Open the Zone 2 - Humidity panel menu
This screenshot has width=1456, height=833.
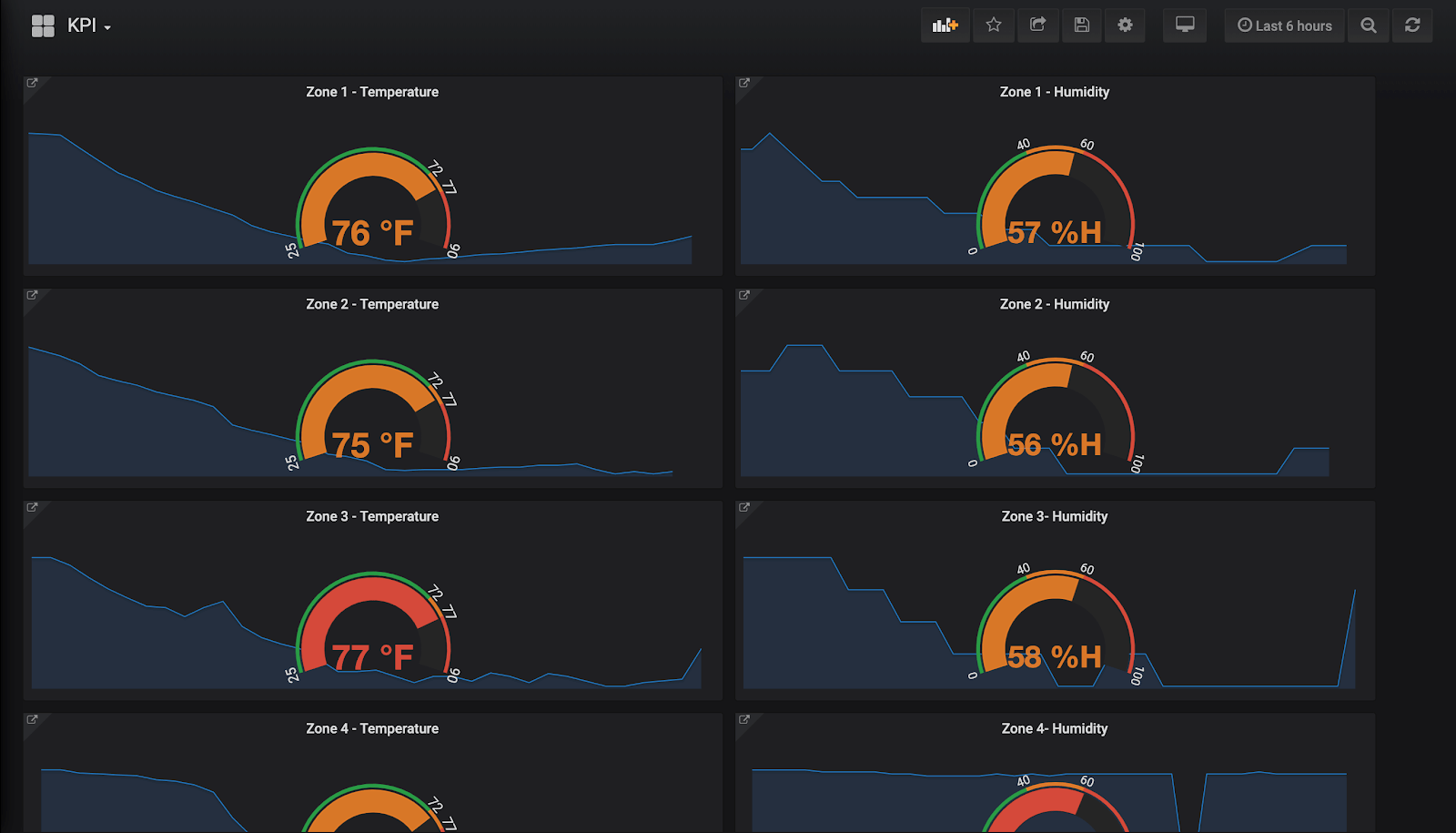(1054, 303)
